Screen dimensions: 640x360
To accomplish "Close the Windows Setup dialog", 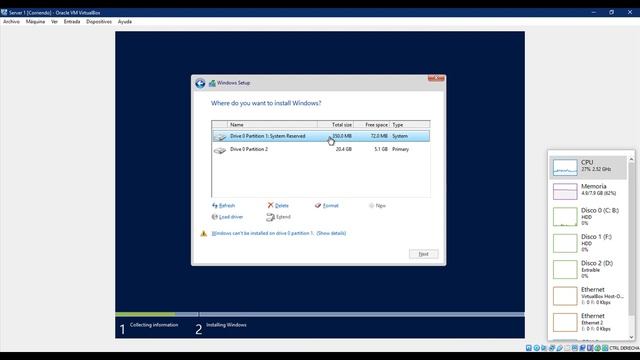I will (436, 78).
